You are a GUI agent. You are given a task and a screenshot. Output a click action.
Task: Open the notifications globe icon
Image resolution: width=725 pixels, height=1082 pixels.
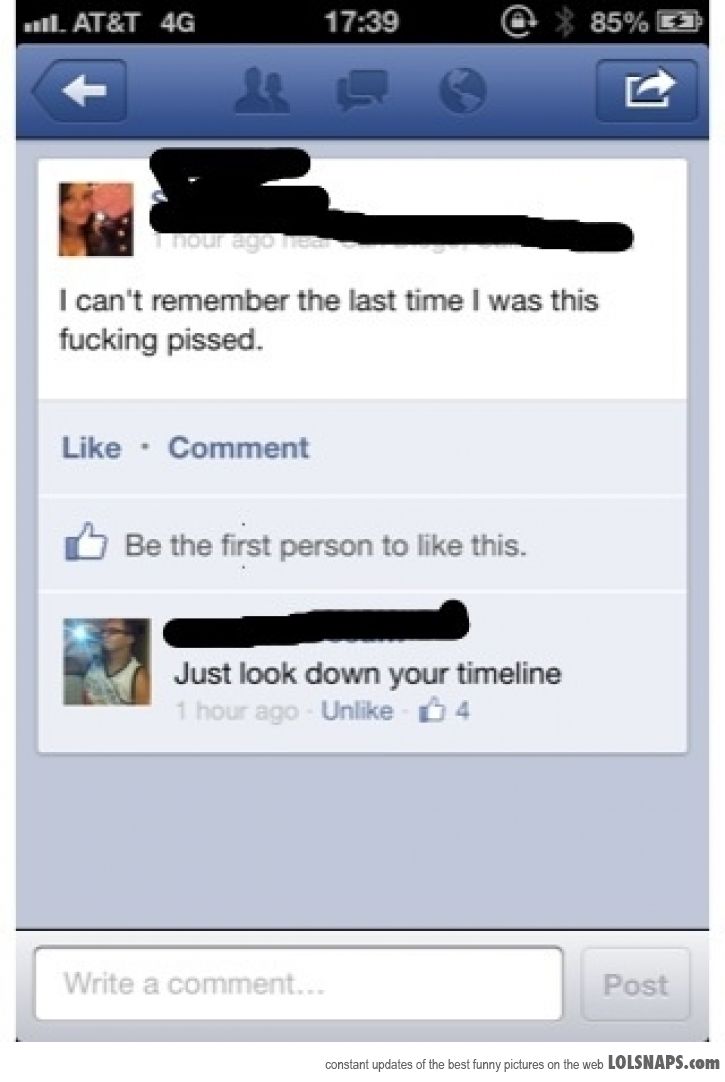(463, 90)
